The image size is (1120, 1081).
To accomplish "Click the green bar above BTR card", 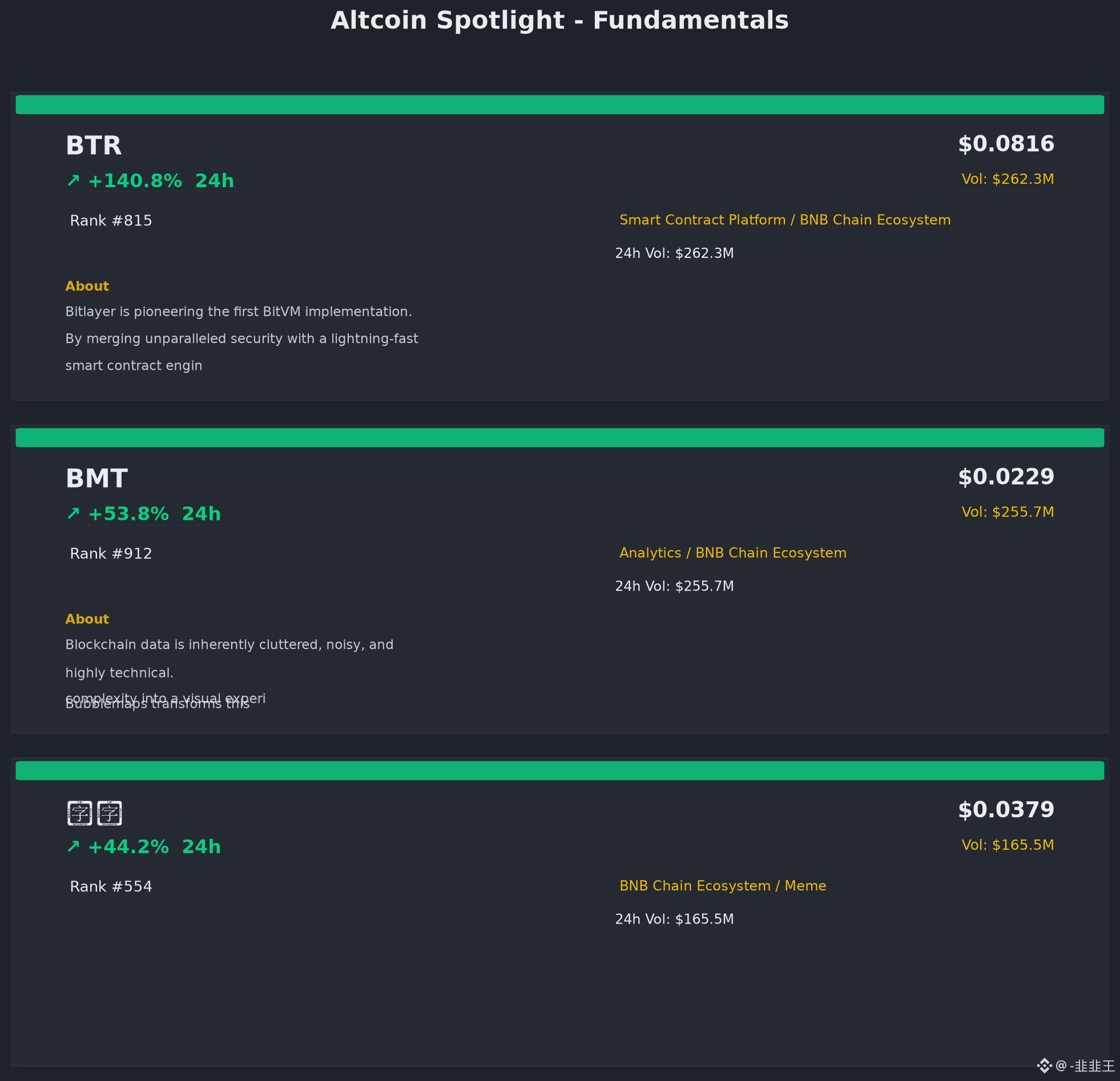I will coord(560,104).
